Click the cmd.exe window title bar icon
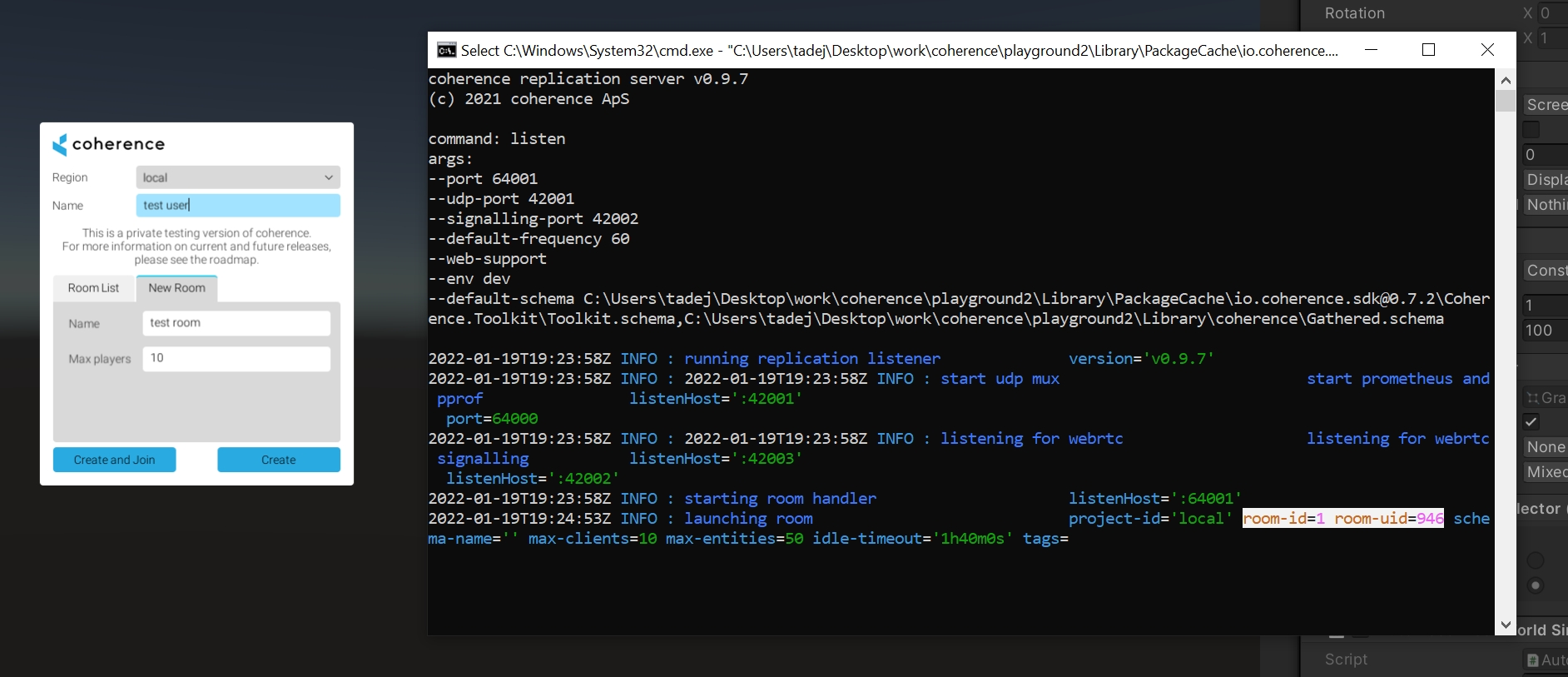This screenshot has width=1568, height=677. click(x=447, y=50)
